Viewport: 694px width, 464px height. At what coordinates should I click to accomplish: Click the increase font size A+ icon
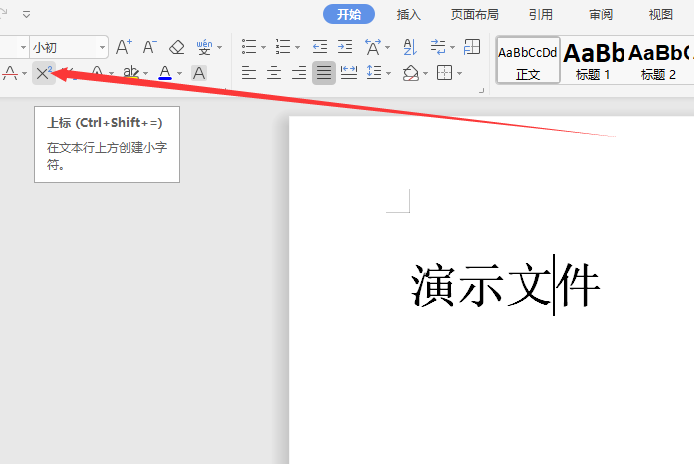(123, 47)
